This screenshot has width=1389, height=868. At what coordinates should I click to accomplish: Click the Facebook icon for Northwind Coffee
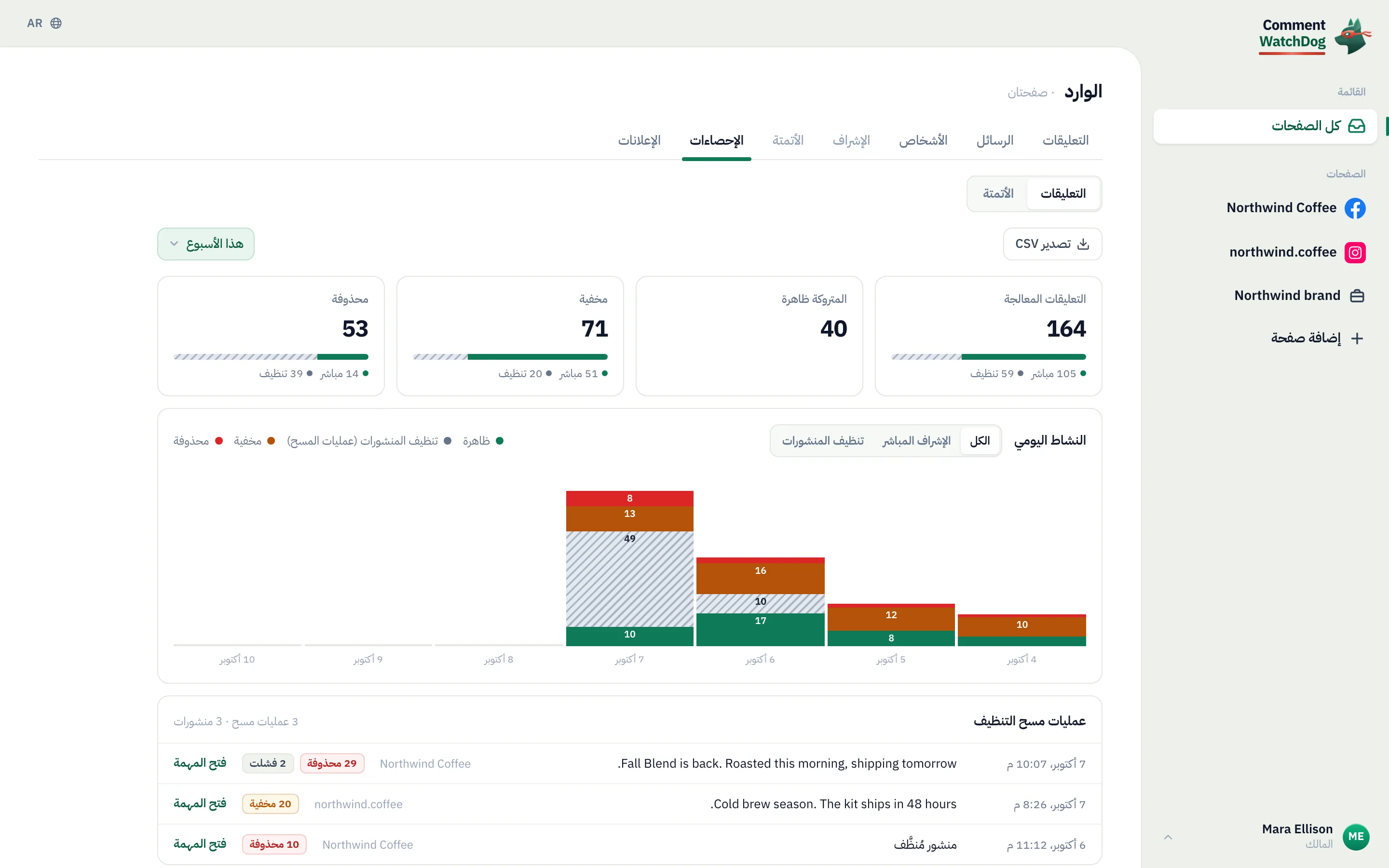(1355, 208)
